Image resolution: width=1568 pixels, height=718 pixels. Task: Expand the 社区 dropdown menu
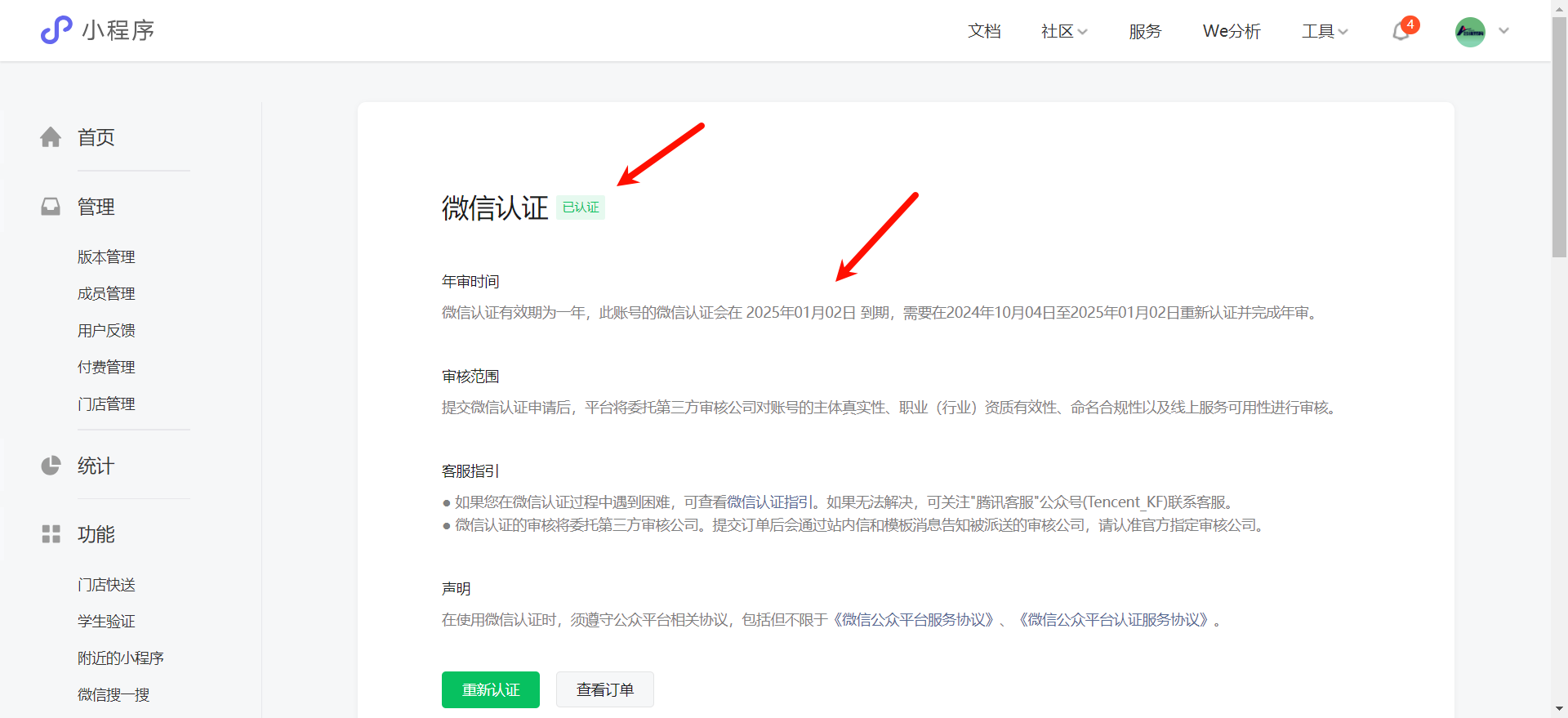1064,31
